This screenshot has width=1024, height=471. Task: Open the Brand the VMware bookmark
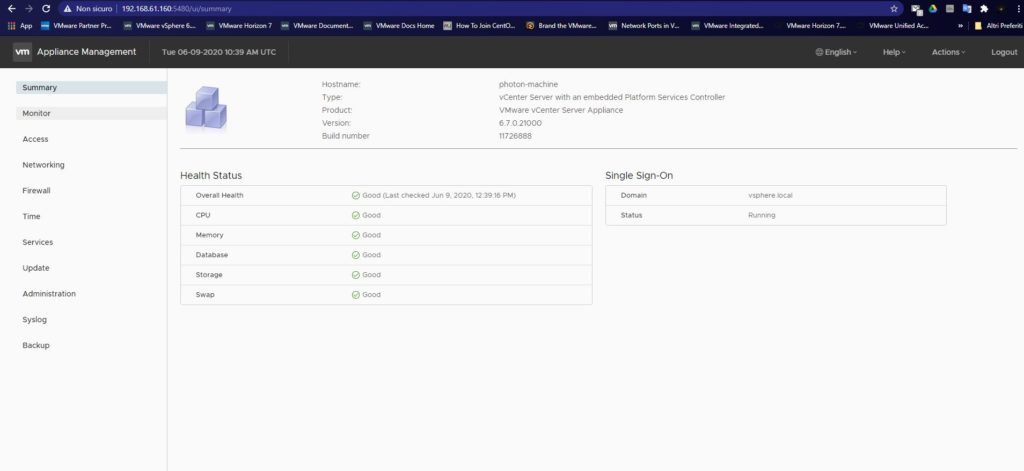pos(561,25)
